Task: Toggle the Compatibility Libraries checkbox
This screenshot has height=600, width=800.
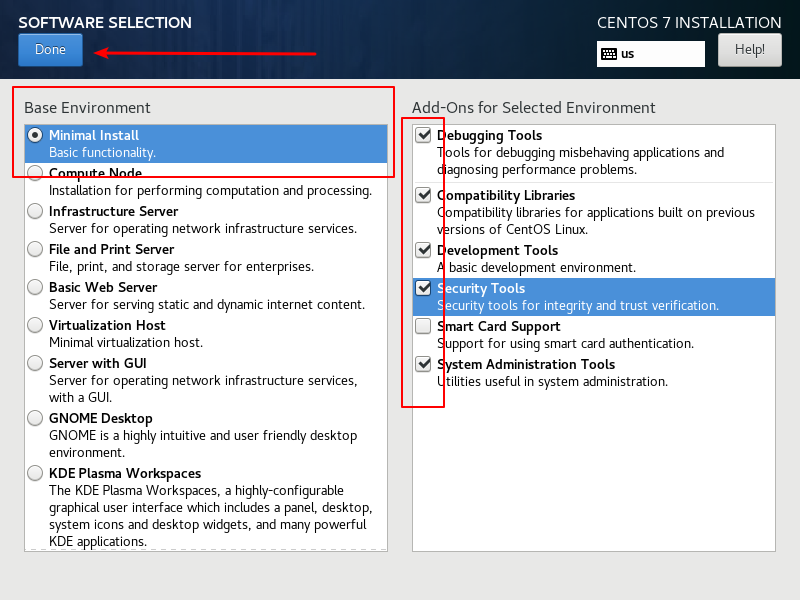Action: [x=423, y=195]
